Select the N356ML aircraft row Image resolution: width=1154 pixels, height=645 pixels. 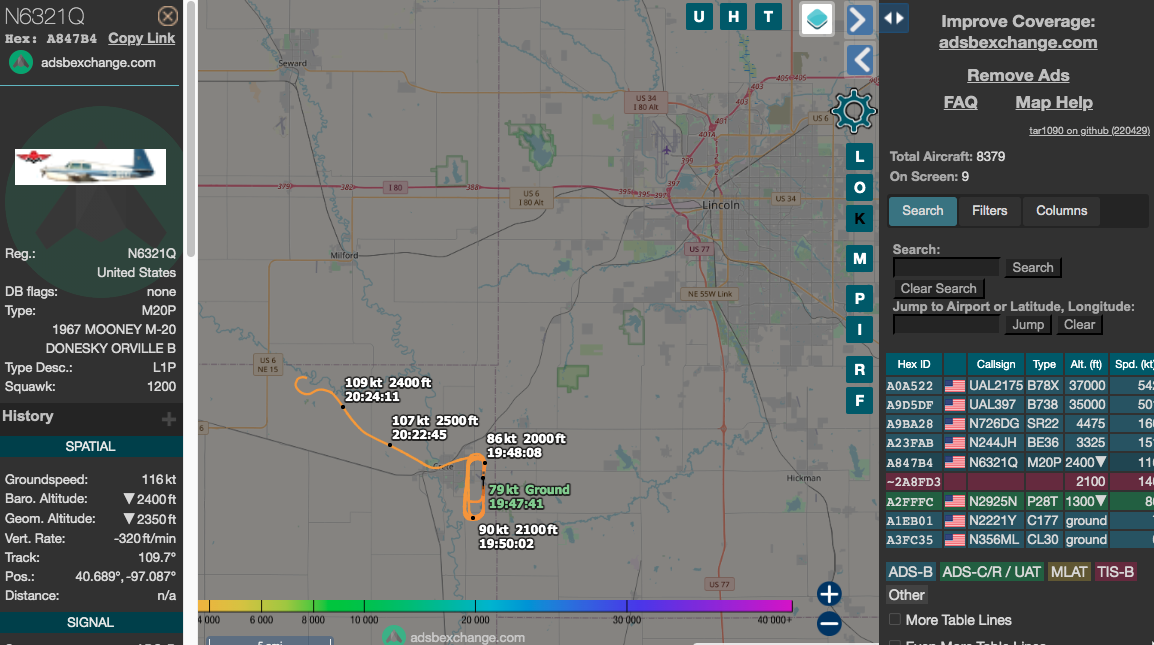tap(1020, 540)
